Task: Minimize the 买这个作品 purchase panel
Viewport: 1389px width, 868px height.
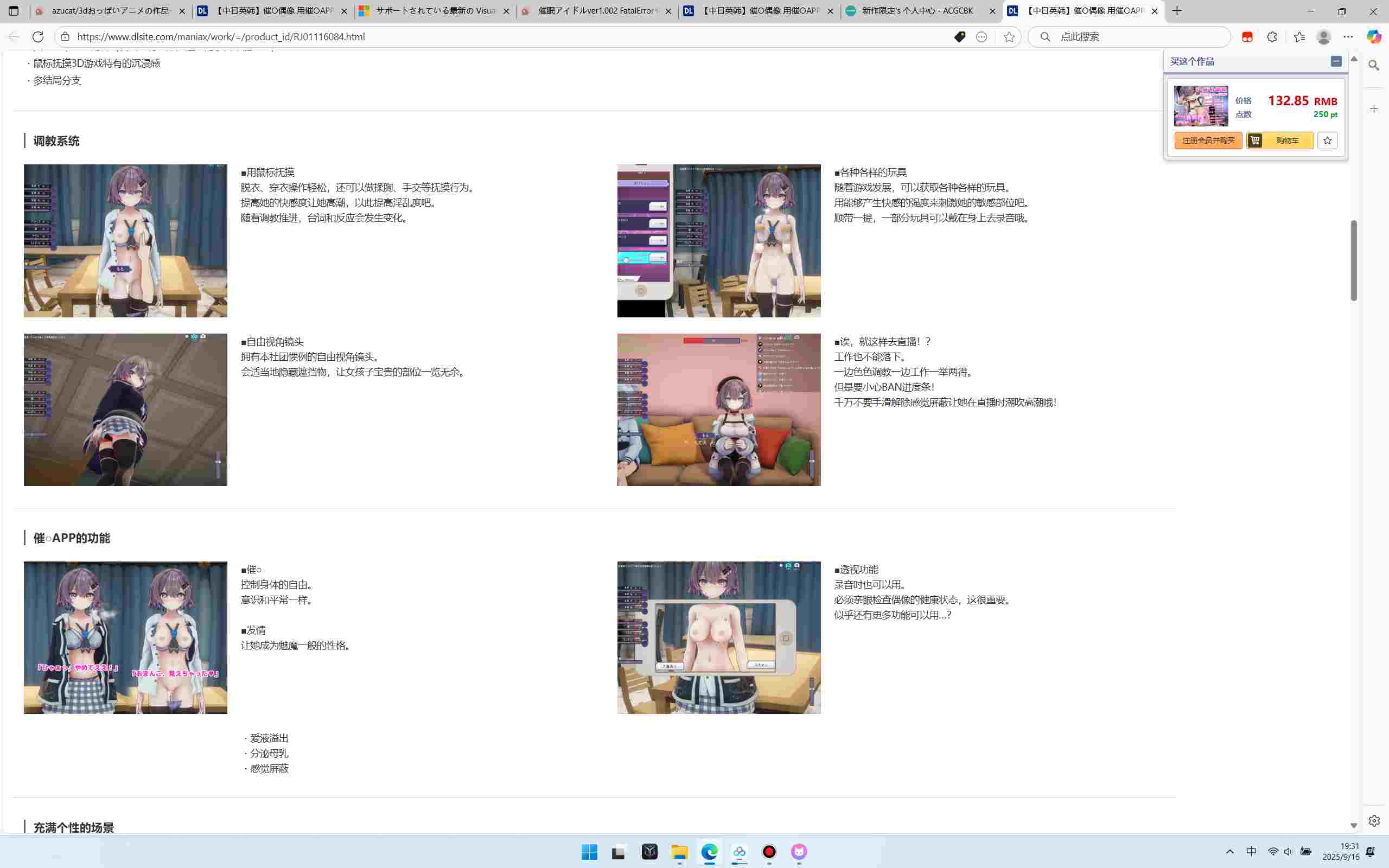Action: tap(1336, 61)
